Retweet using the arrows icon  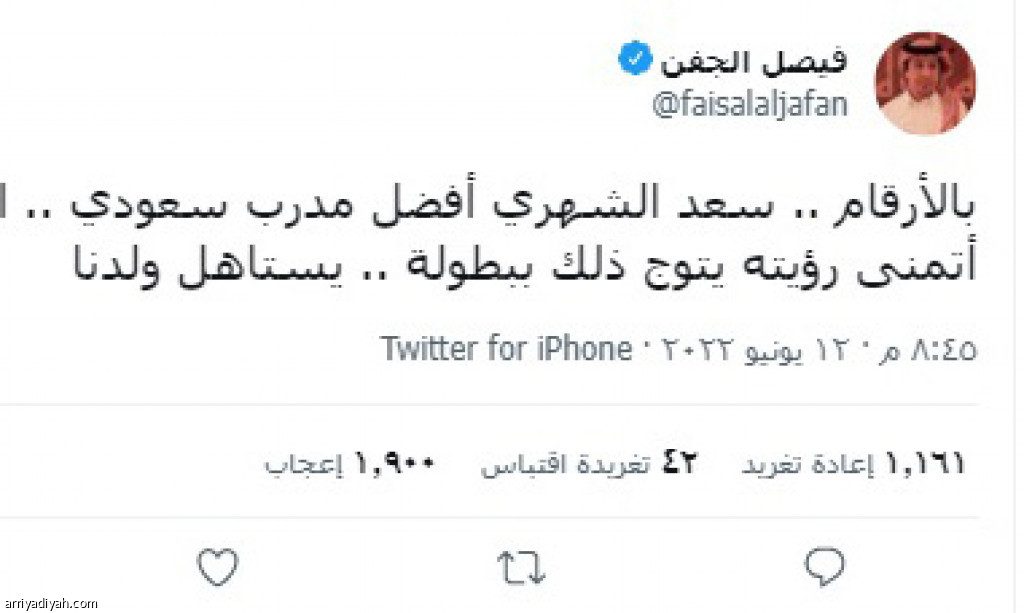pyautogui.click(x=521, y=567)
